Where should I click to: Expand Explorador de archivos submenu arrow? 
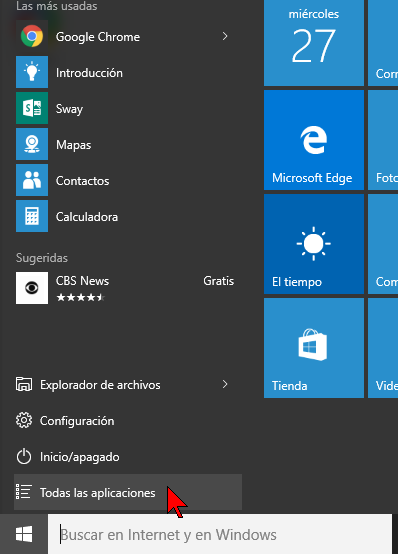click(x=225, y=384)
